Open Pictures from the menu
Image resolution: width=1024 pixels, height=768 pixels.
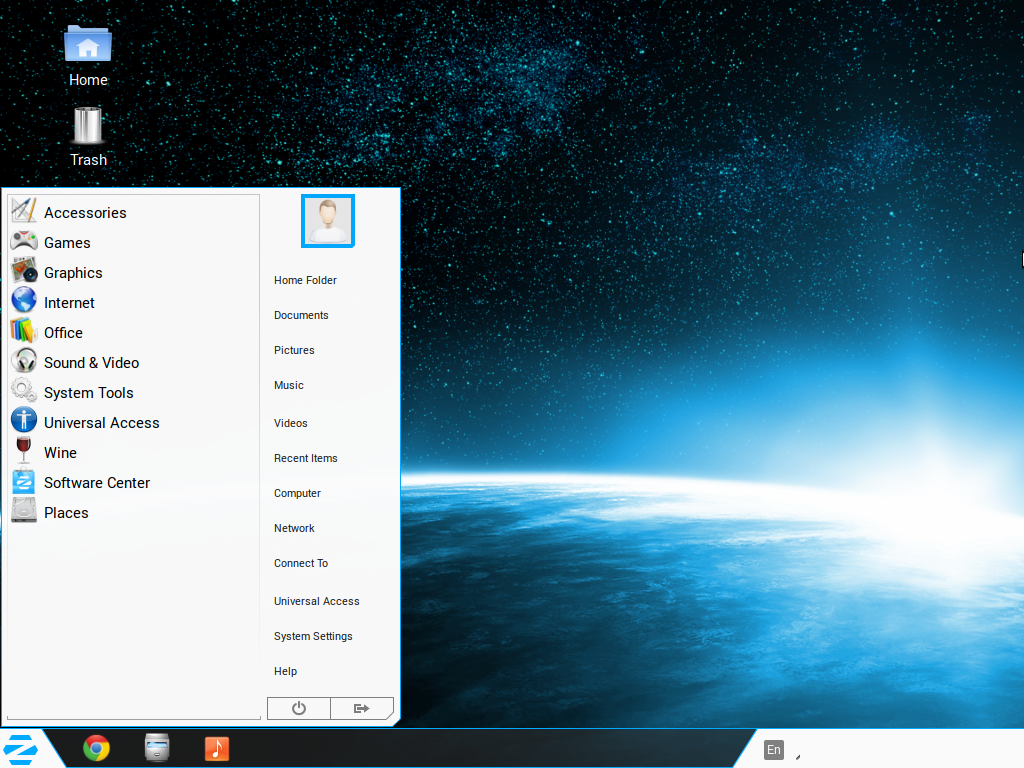(294, 351)
